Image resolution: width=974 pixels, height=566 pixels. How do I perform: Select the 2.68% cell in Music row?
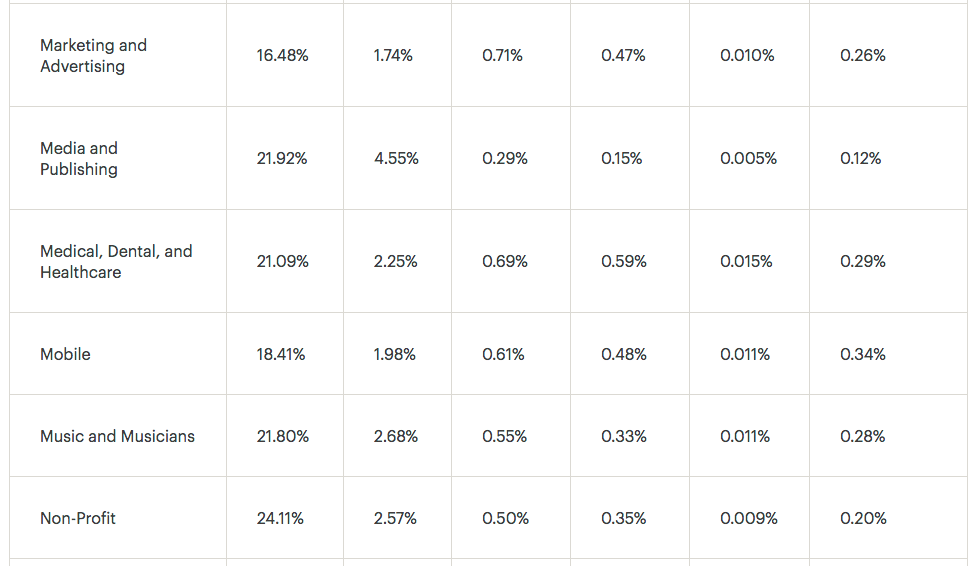pos(396,436)
